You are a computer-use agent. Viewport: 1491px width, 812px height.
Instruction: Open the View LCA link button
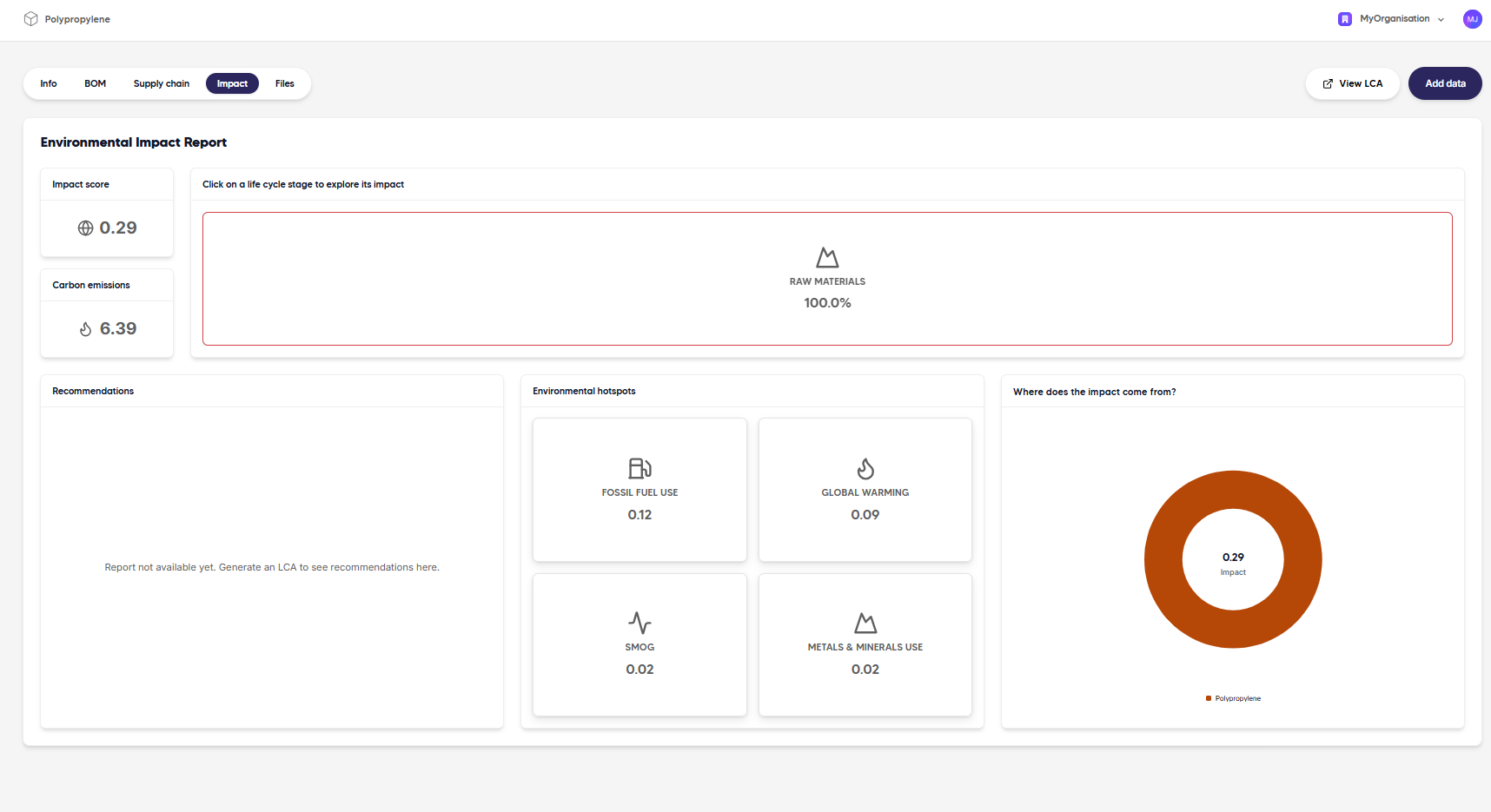tap(1352, 84)
